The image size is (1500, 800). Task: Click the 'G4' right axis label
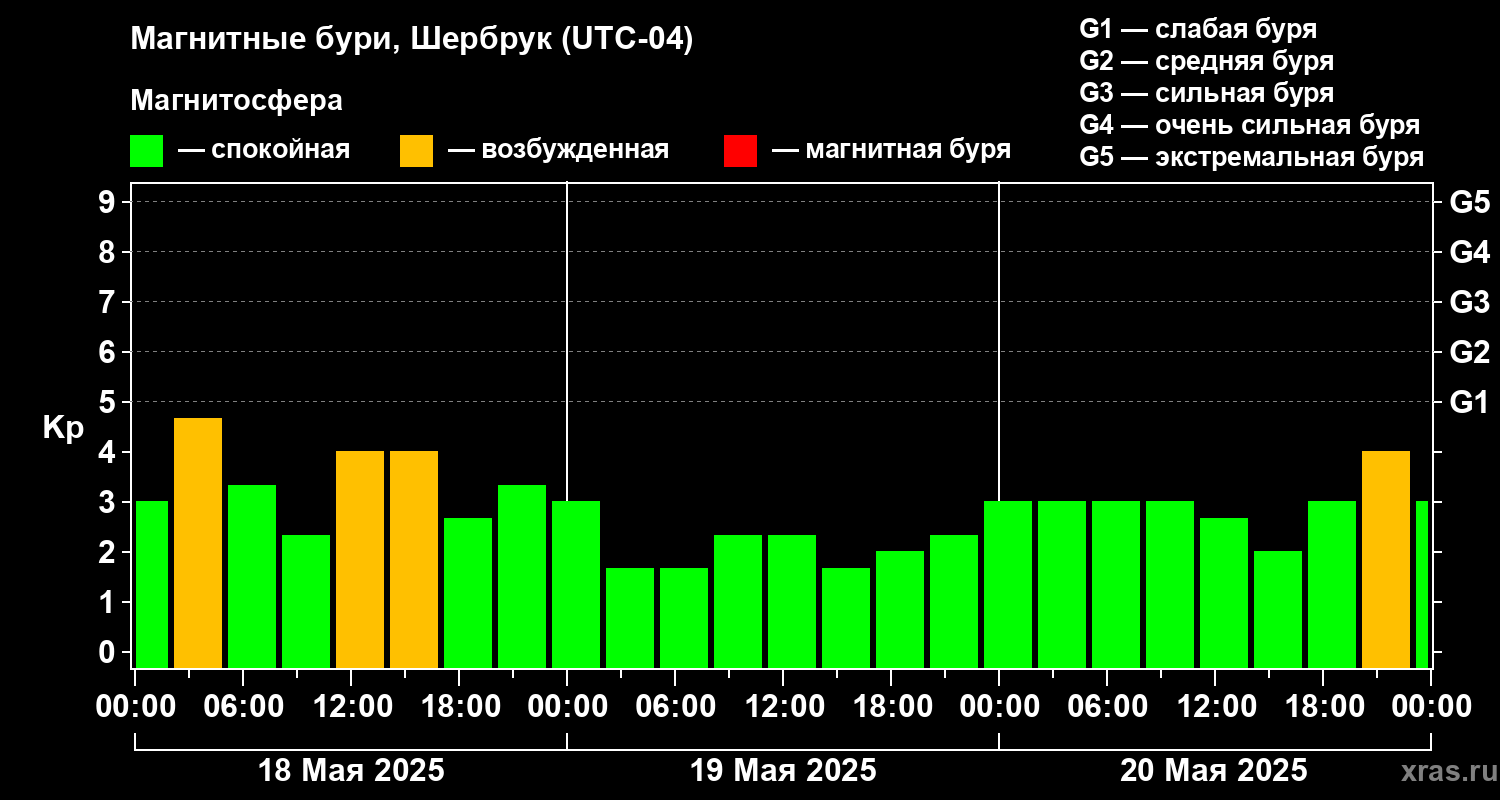point(1470,252)
